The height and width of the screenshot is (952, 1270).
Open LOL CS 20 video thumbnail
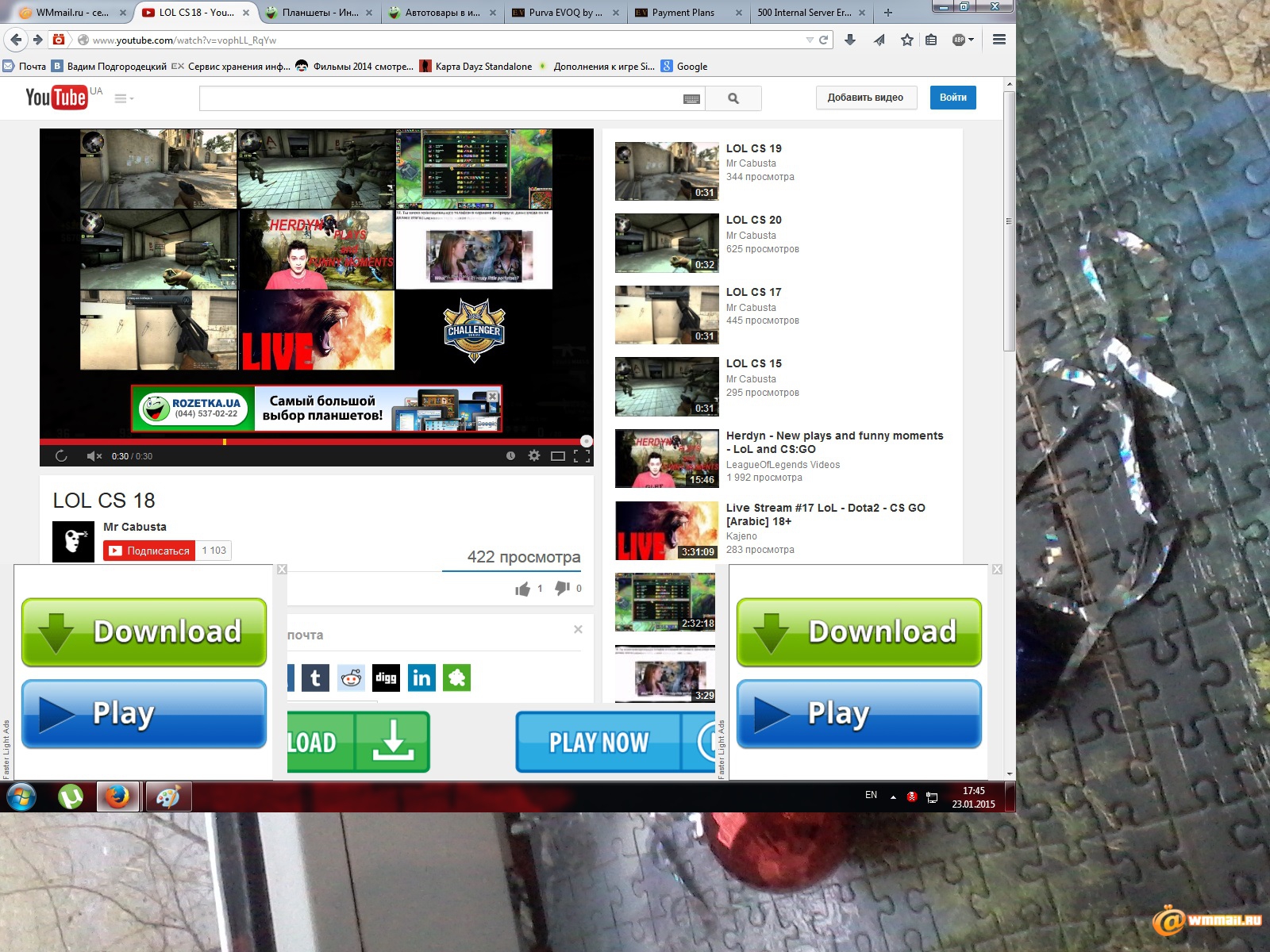pyautogui.click(x=667, y=243)
